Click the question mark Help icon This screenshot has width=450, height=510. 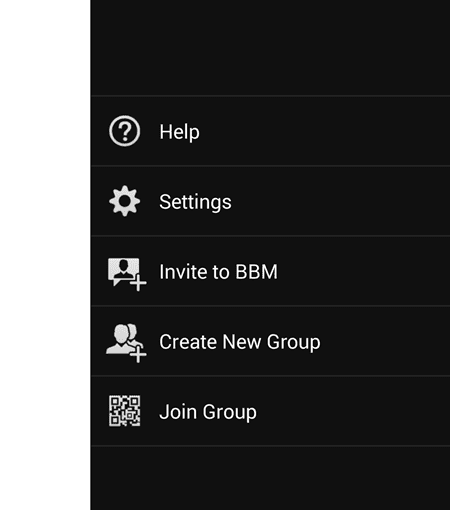[124, 131]
